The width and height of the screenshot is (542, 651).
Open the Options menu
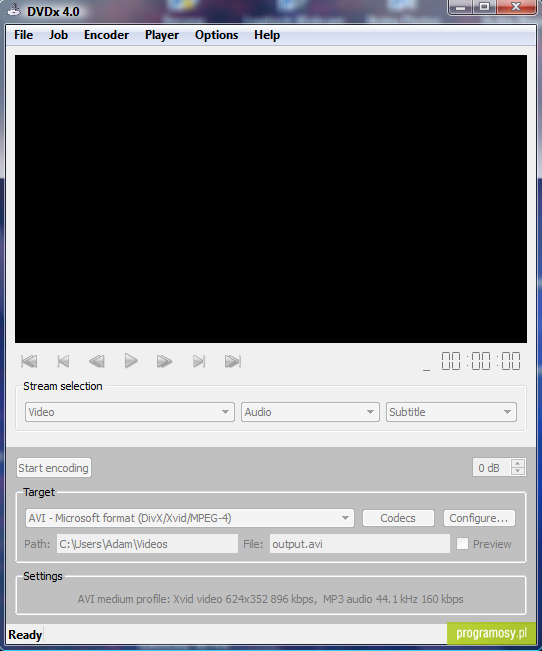pos(216,35)
